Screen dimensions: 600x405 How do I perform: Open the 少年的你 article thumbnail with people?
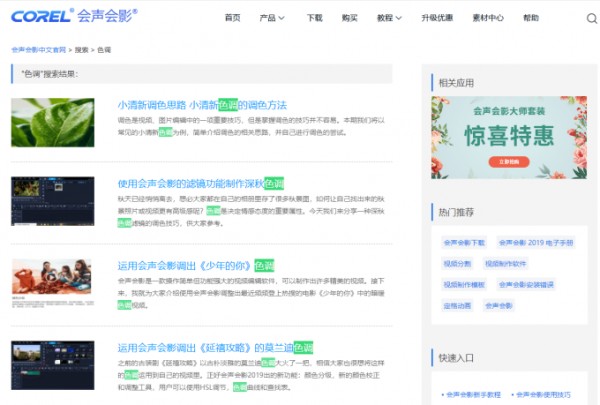click(53, 283)
